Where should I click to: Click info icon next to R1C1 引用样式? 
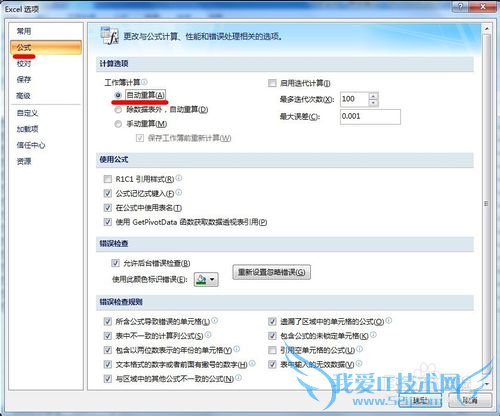click(x=179, y=178)
